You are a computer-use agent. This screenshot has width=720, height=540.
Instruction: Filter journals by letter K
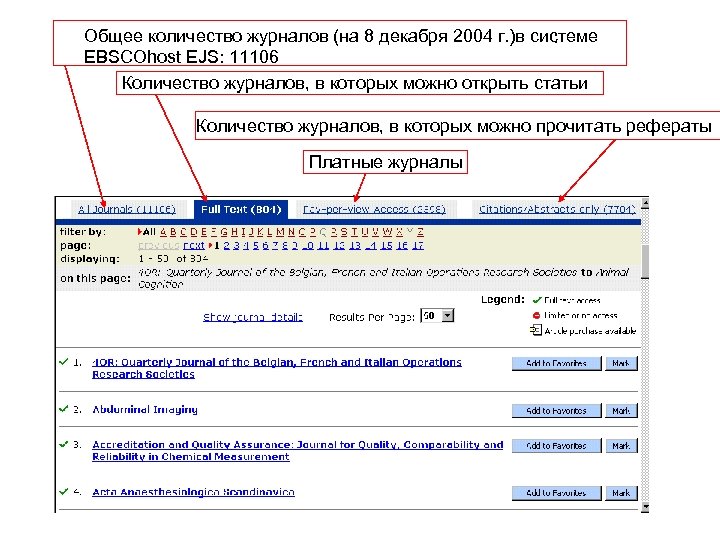tap(260, 232)
